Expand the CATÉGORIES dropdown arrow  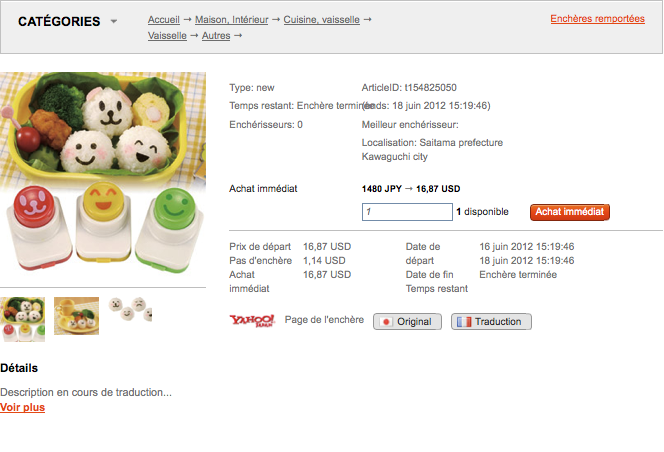(x=113, y=21)
